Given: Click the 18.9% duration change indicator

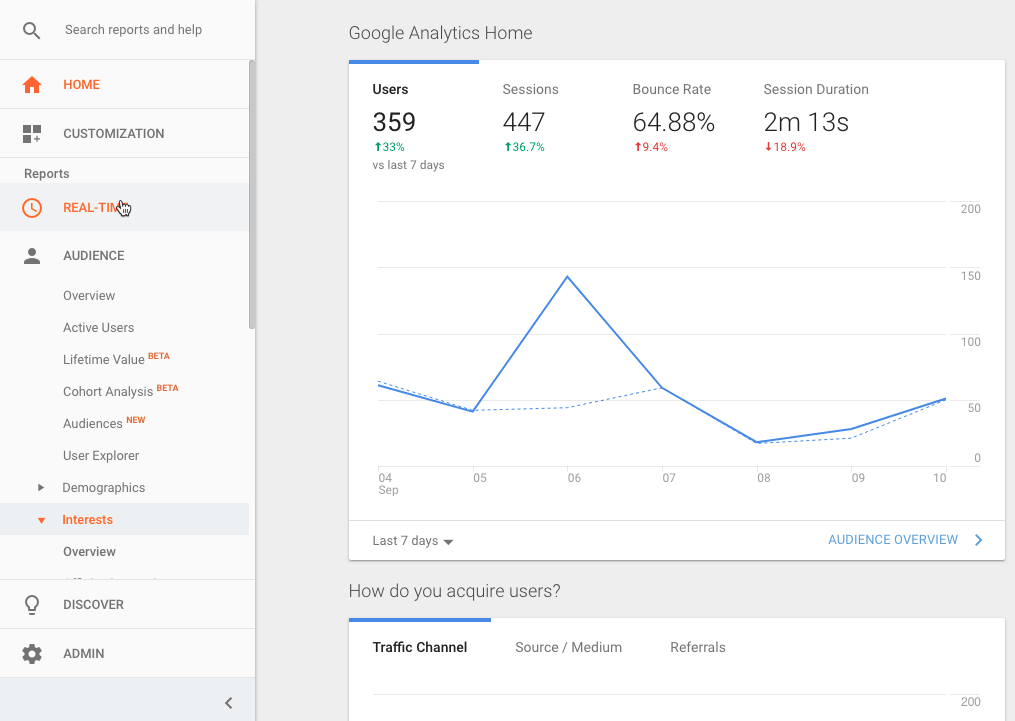Looking at the screenshot, I should point(785,147).
